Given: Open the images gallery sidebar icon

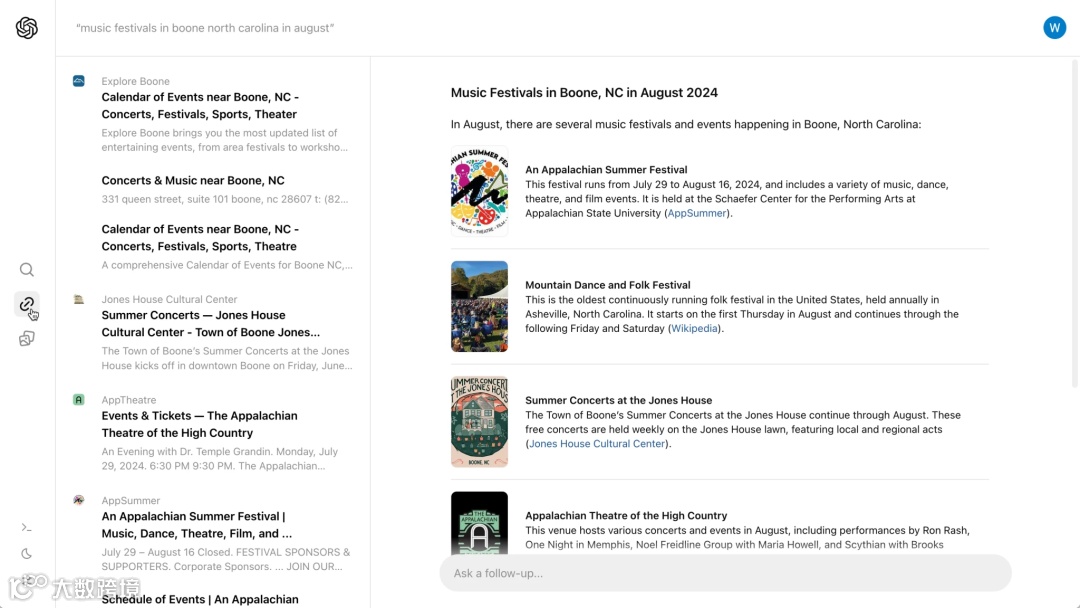Looking at the screenshot, I should 27,338.
